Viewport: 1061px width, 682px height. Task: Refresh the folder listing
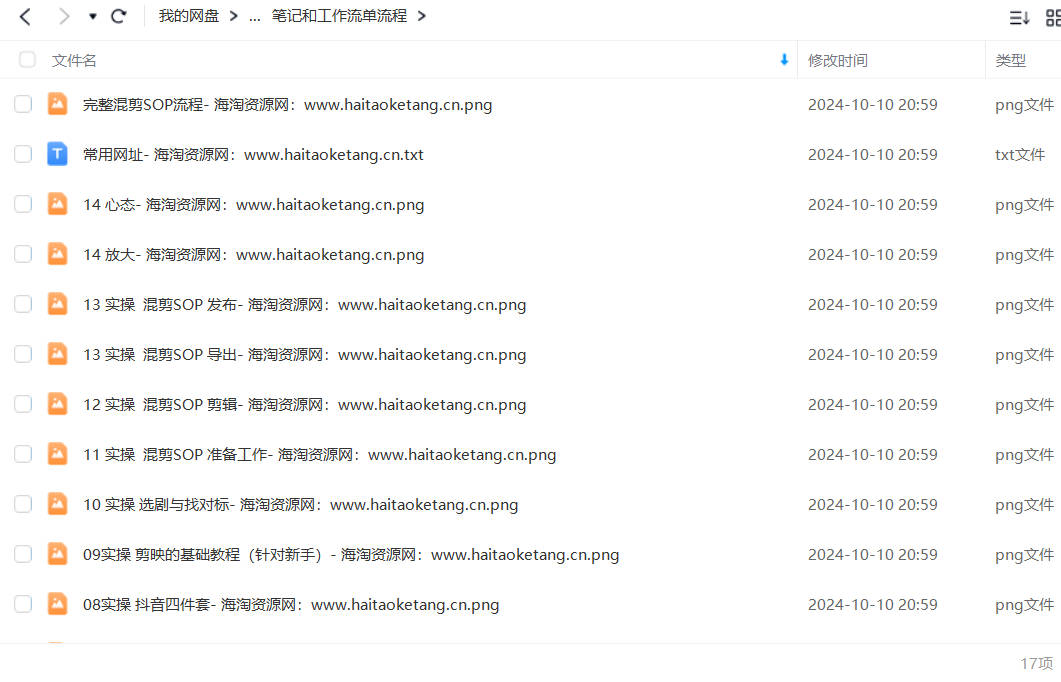click(118, 16)
